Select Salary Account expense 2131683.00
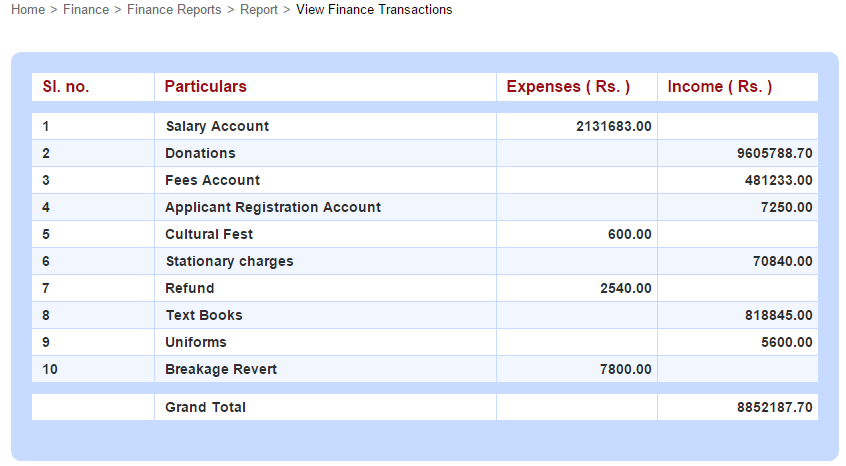 [x=613, y=126]
